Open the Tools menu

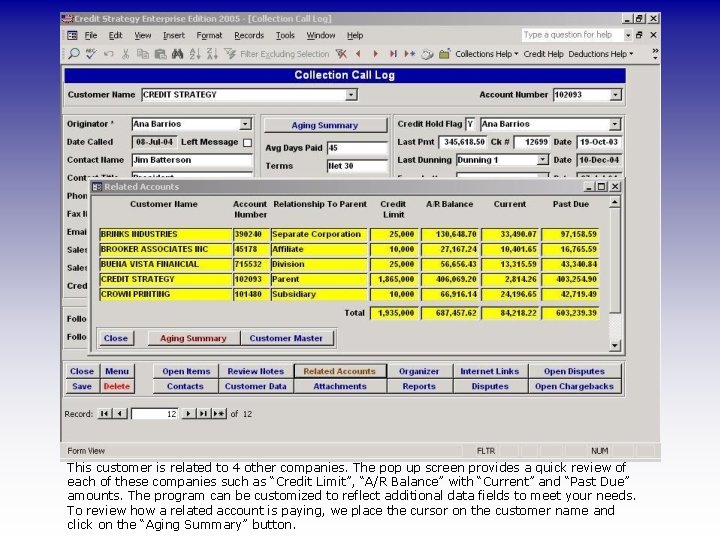tap(285, 35)
